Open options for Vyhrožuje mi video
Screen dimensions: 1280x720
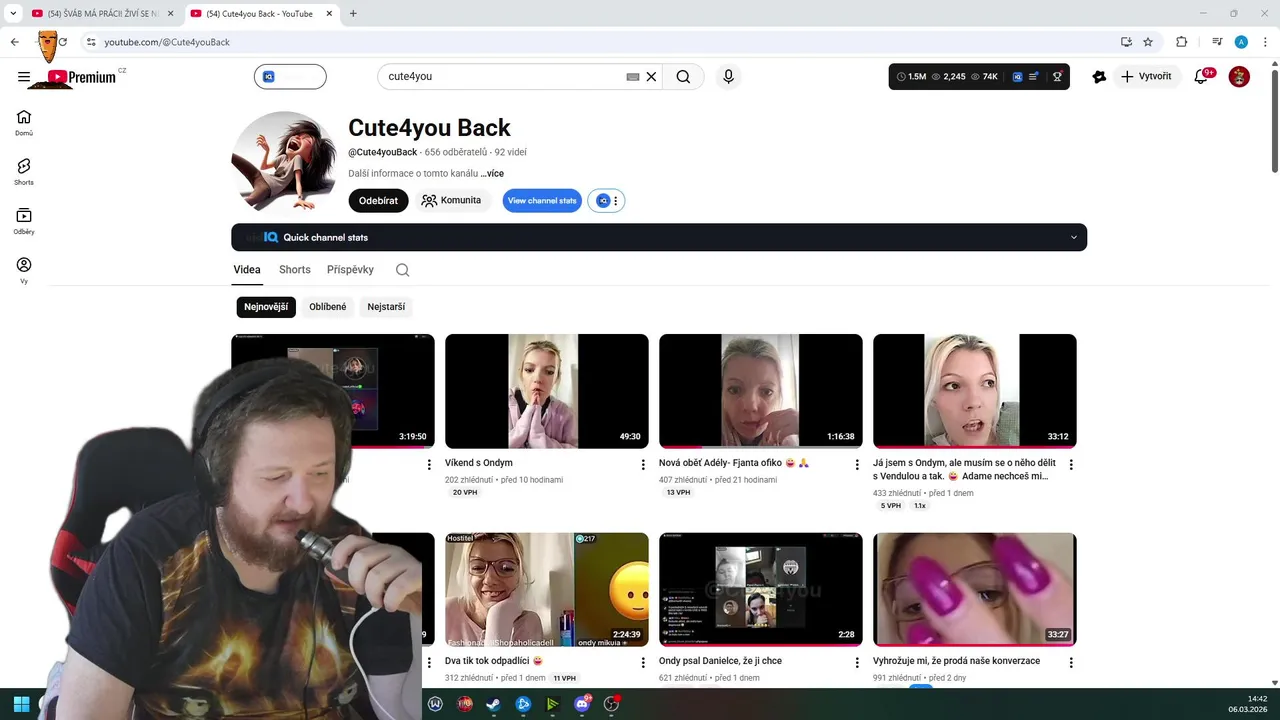click(x=1071, y=662)
